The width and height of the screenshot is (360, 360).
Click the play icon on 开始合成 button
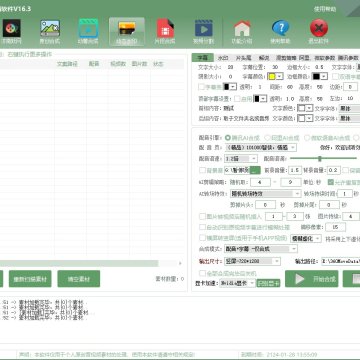coord(300,279)
